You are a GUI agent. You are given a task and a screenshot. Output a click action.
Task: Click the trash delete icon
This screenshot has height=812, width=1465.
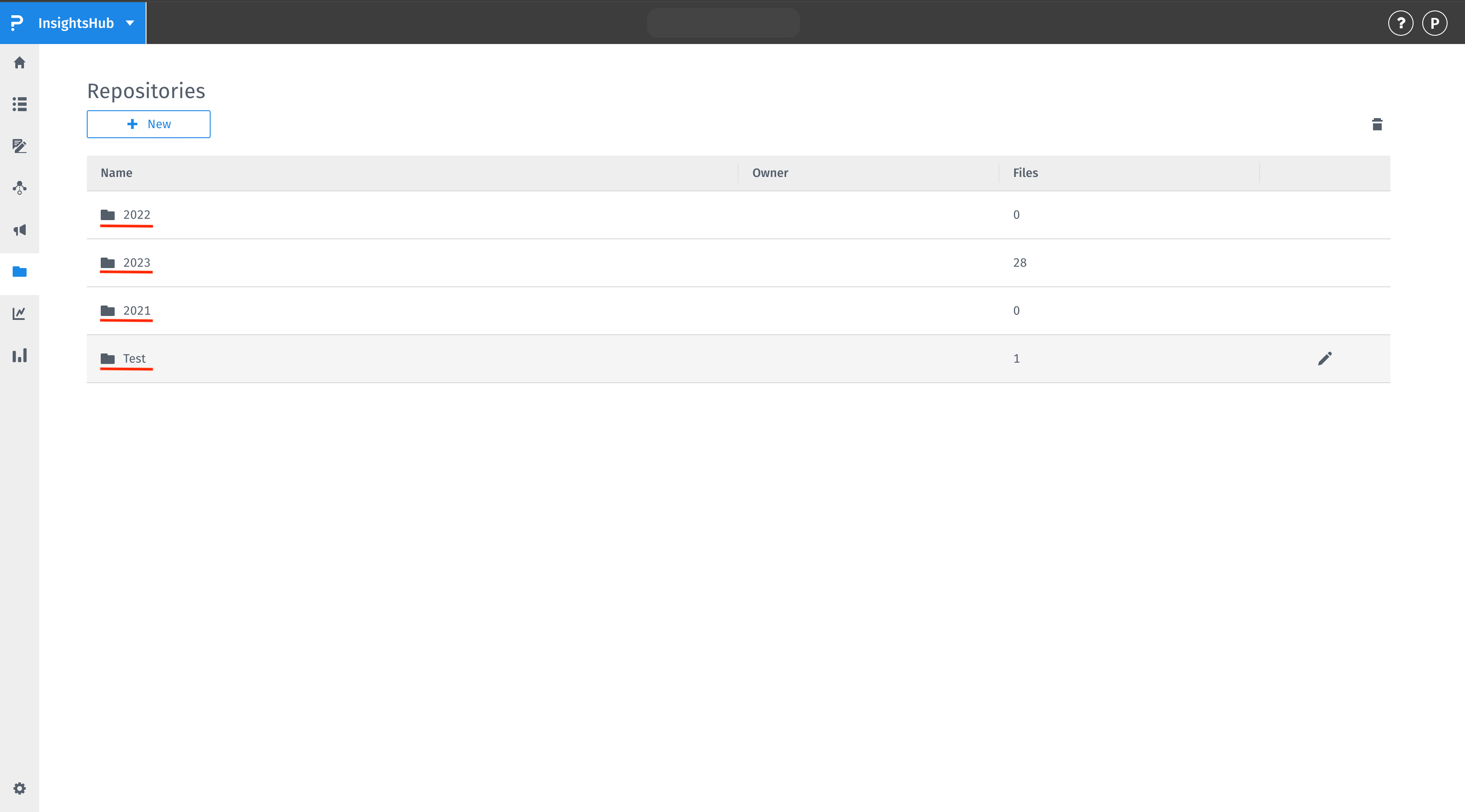[1377, 124]
